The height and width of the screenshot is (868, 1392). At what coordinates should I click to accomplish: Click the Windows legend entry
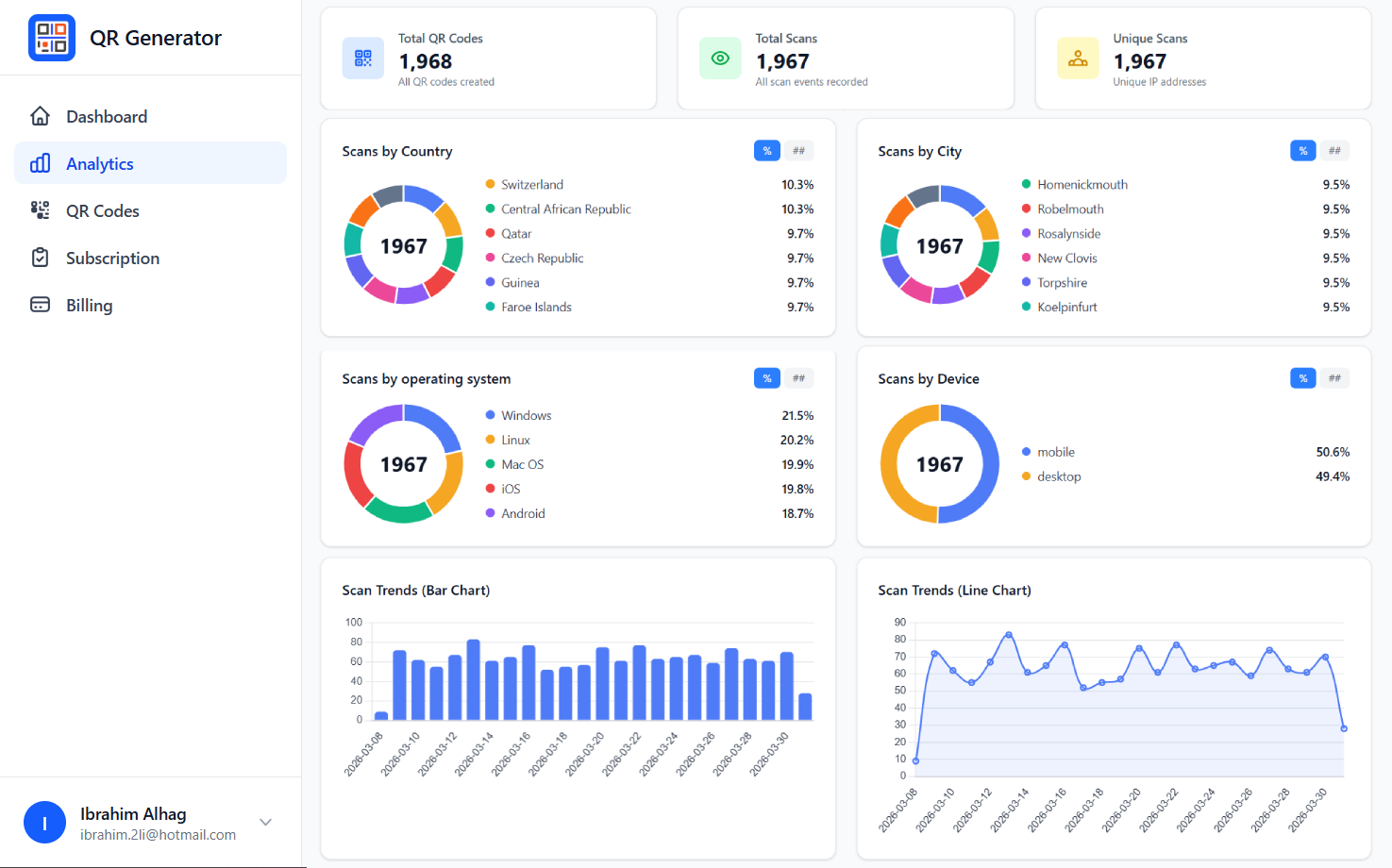point(526,415)
